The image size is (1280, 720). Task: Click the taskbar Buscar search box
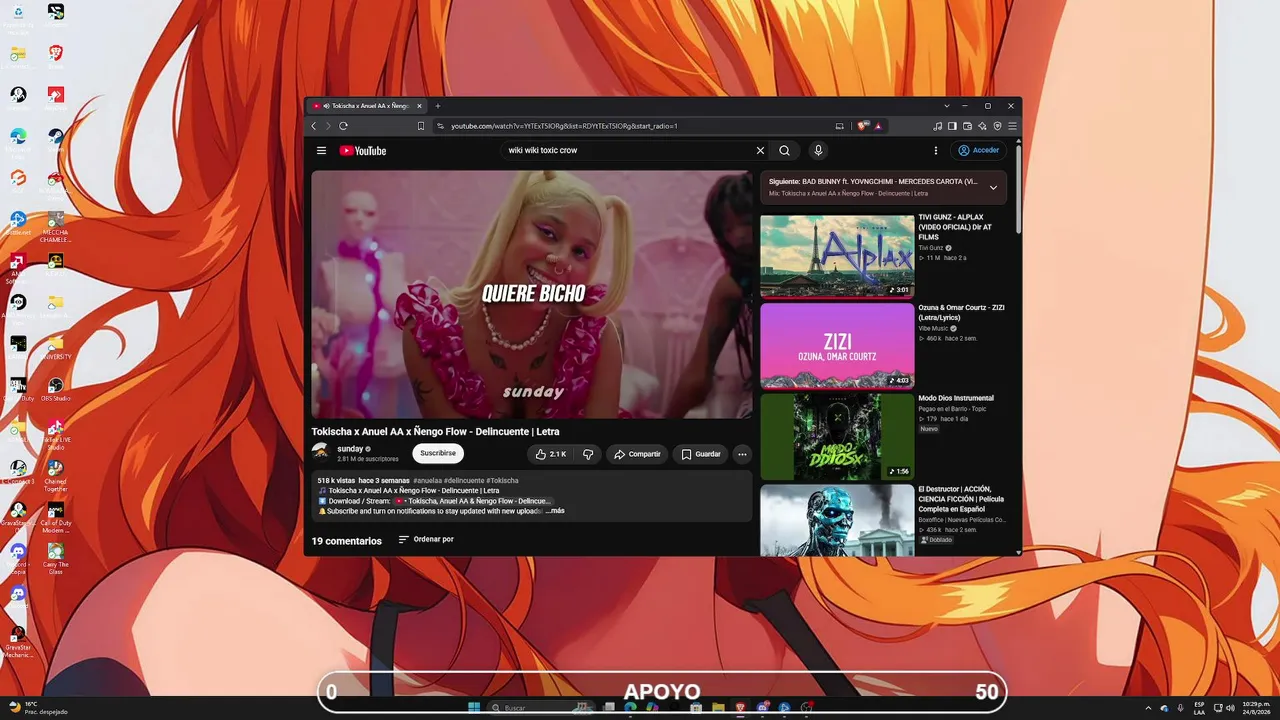tap(540, 708)
